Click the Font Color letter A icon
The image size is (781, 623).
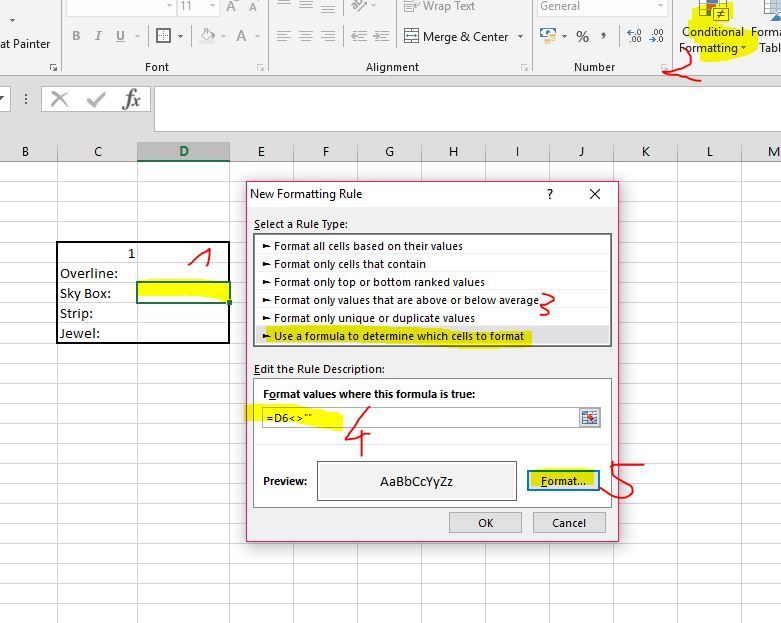242,36
